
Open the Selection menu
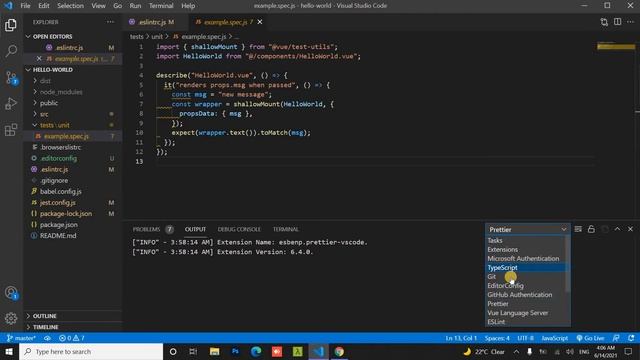pos(70,6)
